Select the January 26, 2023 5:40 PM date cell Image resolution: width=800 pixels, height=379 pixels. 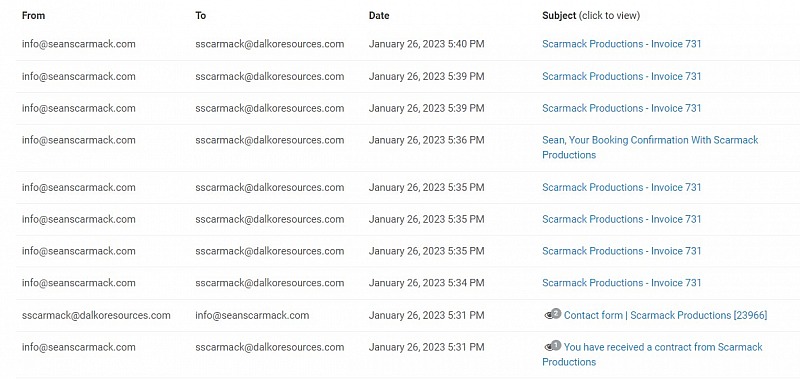(427, 44)
